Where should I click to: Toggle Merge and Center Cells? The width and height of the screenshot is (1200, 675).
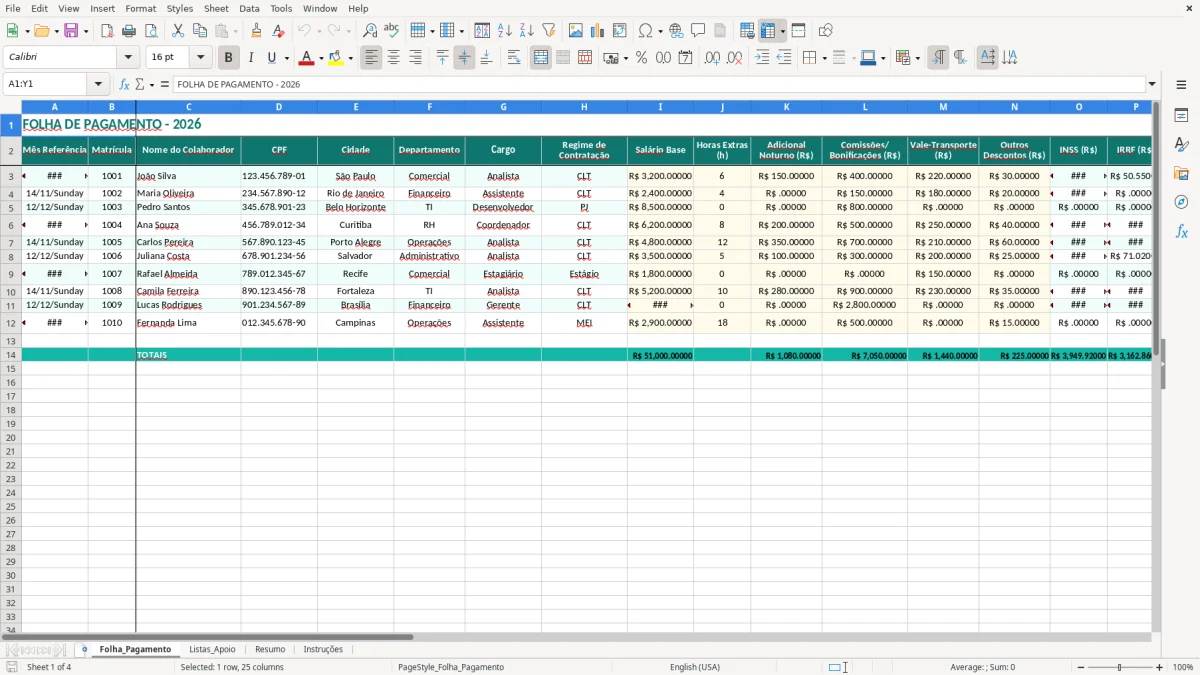(x=541, y=58)
